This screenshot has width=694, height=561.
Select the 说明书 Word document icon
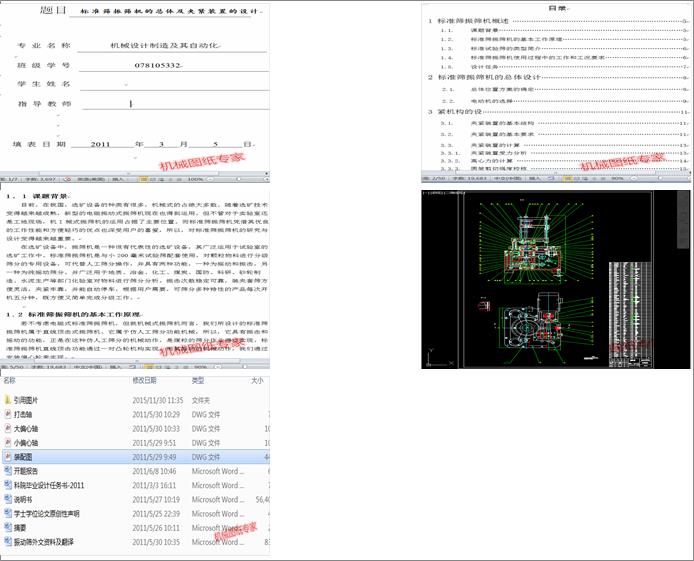(x=8, y=499)
